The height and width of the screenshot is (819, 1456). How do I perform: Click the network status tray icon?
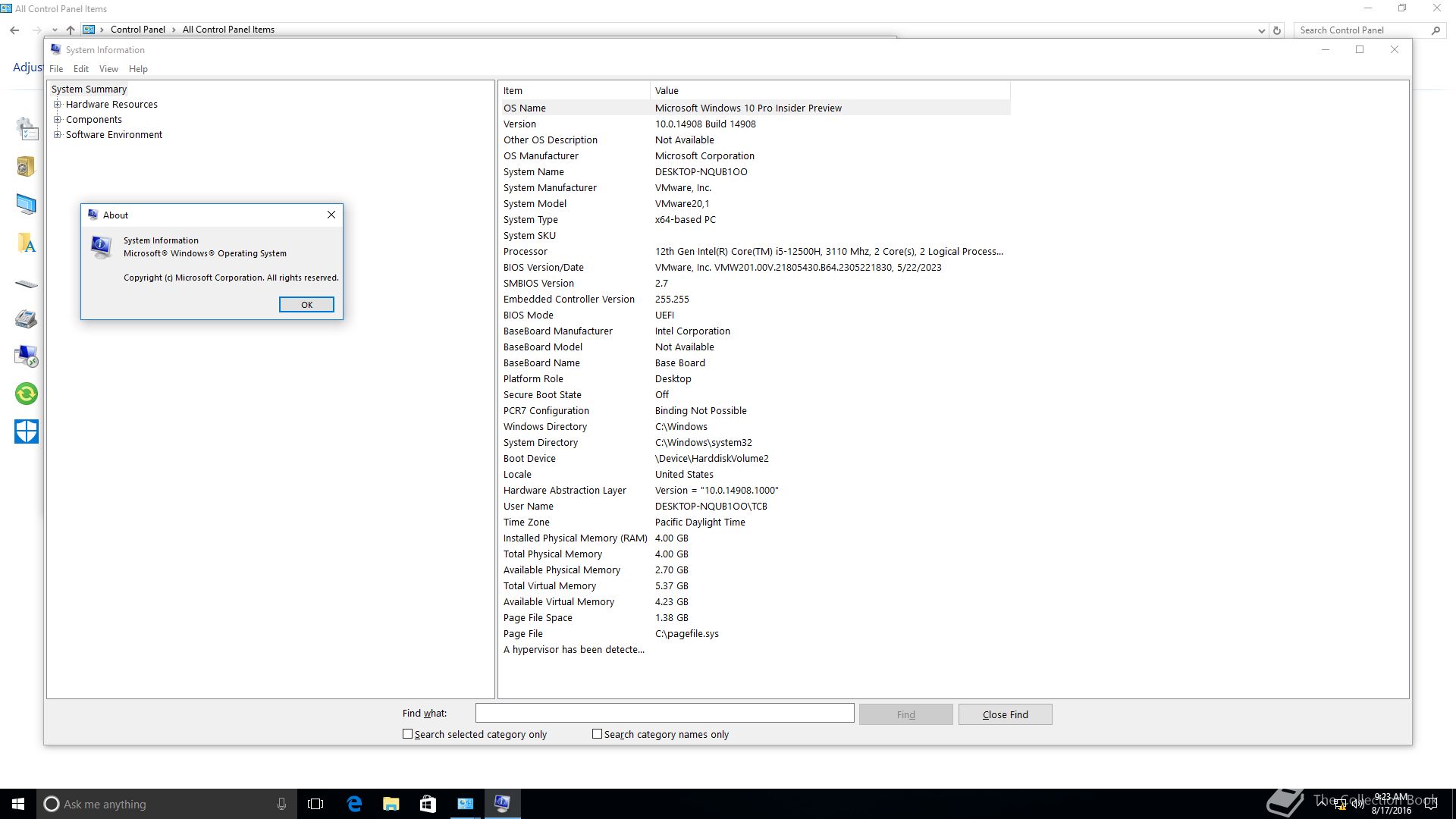tap(1341, 805)
